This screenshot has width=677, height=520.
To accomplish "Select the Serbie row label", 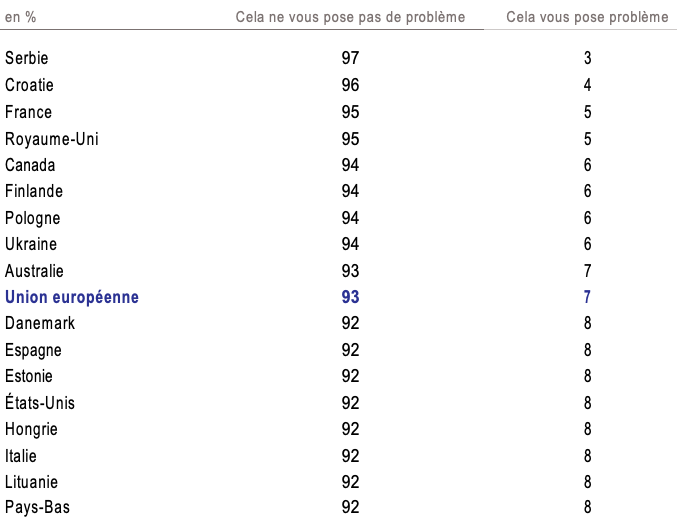I will pyautogui.click(x=27, y=59).
